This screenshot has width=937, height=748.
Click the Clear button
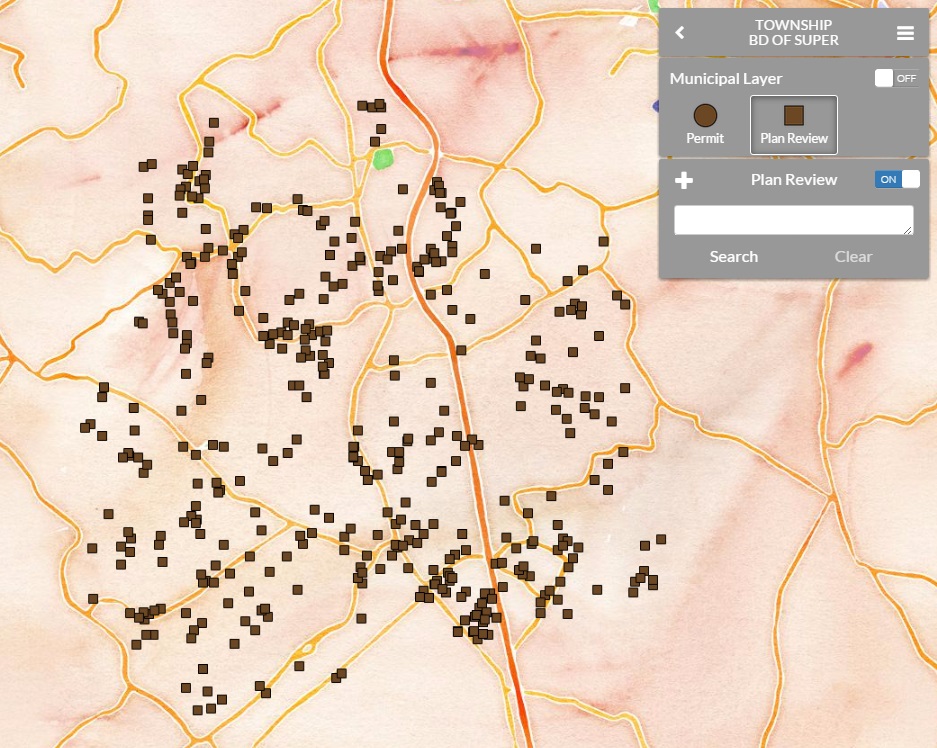point(853,256)
